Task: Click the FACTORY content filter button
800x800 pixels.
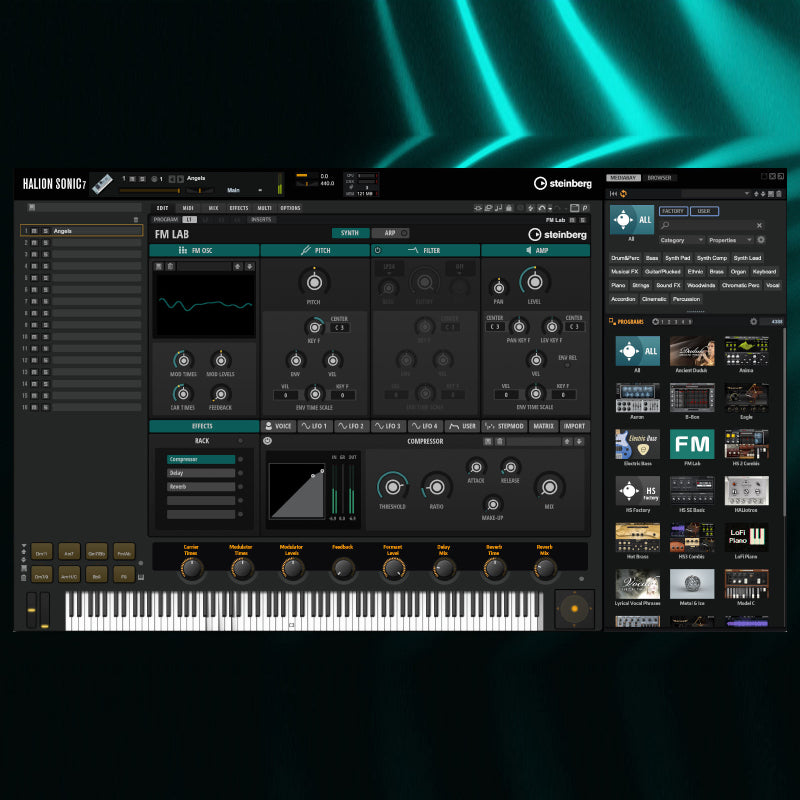Action: [673, 211]
